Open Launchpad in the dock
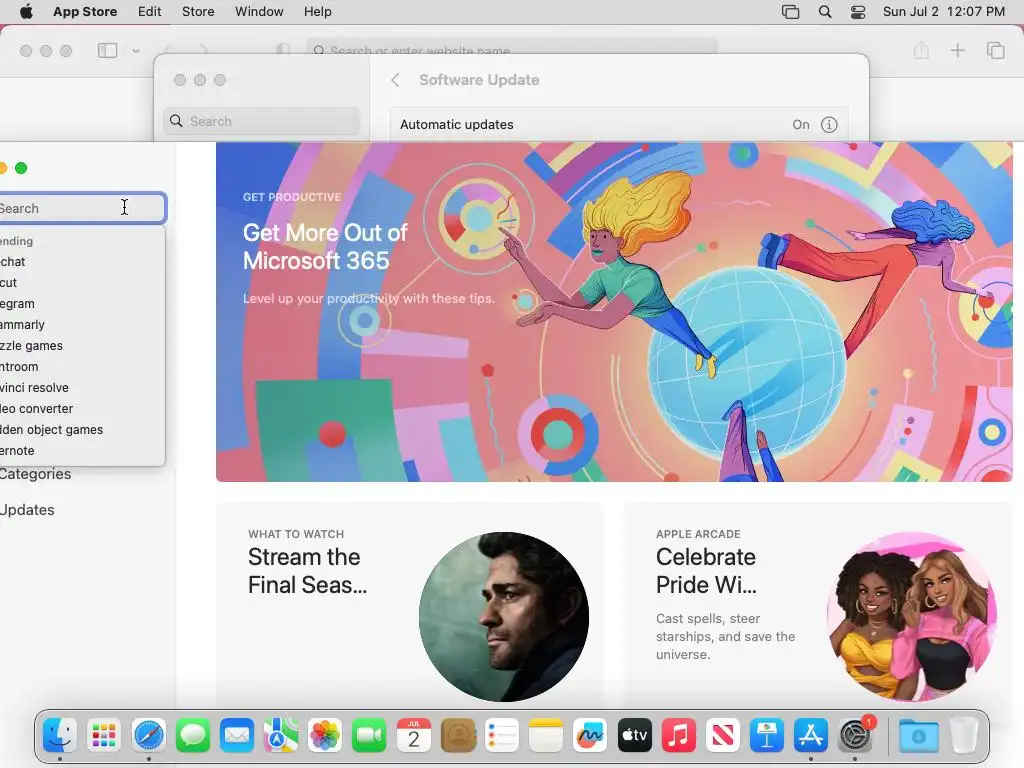Screen dimensions: 1024x768 click(x=104, y=736)
